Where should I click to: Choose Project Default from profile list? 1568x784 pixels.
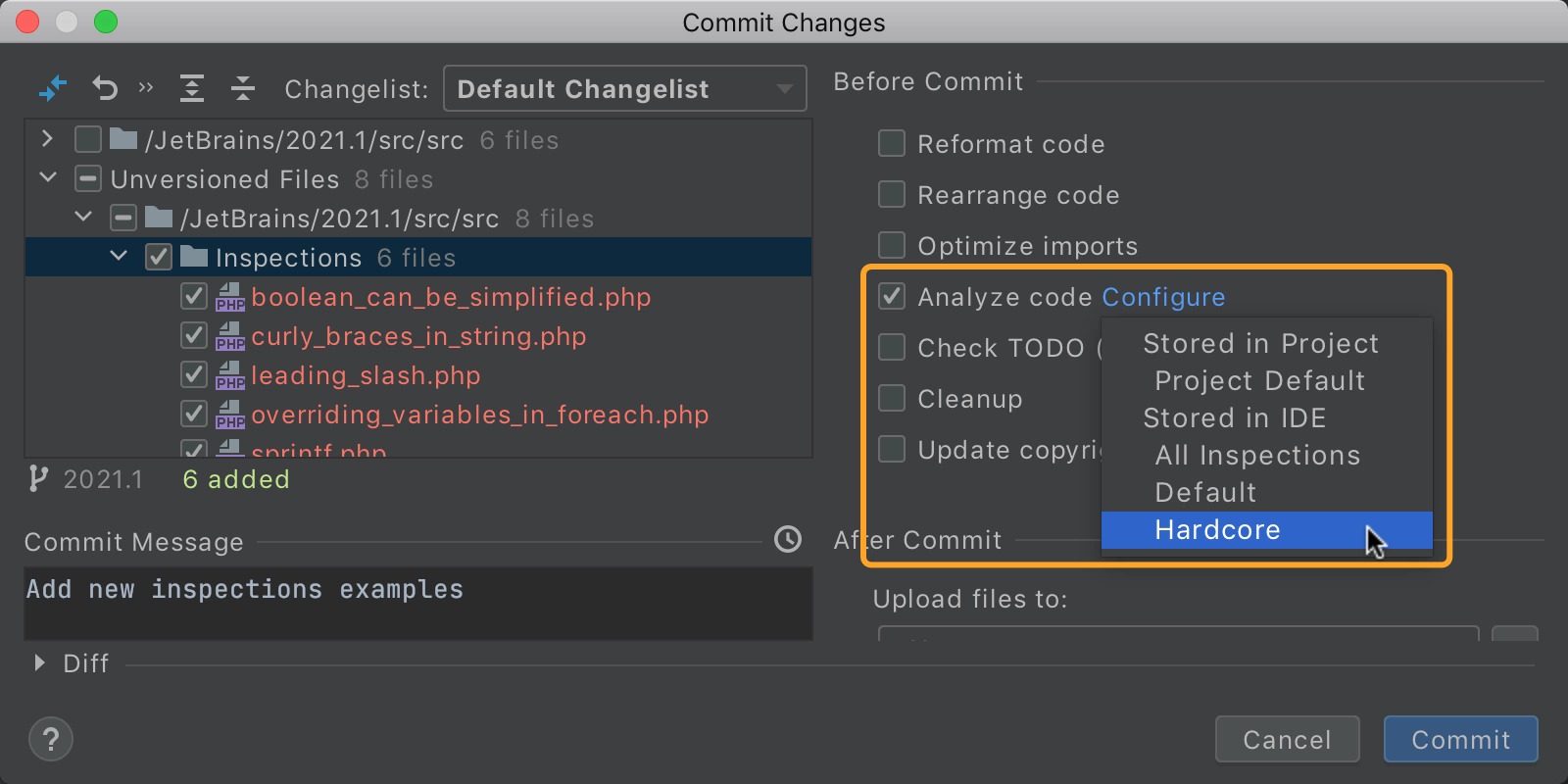pos(1259,381)
